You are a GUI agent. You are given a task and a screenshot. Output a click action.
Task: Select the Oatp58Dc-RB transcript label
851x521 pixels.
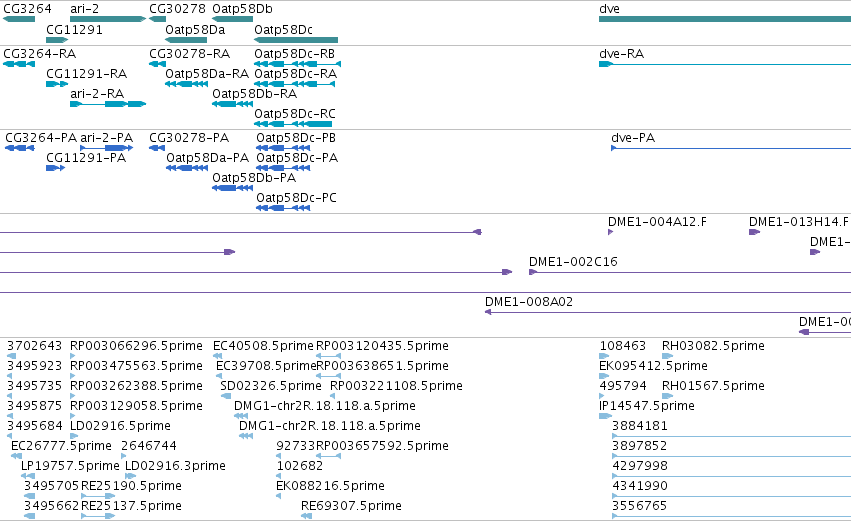tap(295, 54)
